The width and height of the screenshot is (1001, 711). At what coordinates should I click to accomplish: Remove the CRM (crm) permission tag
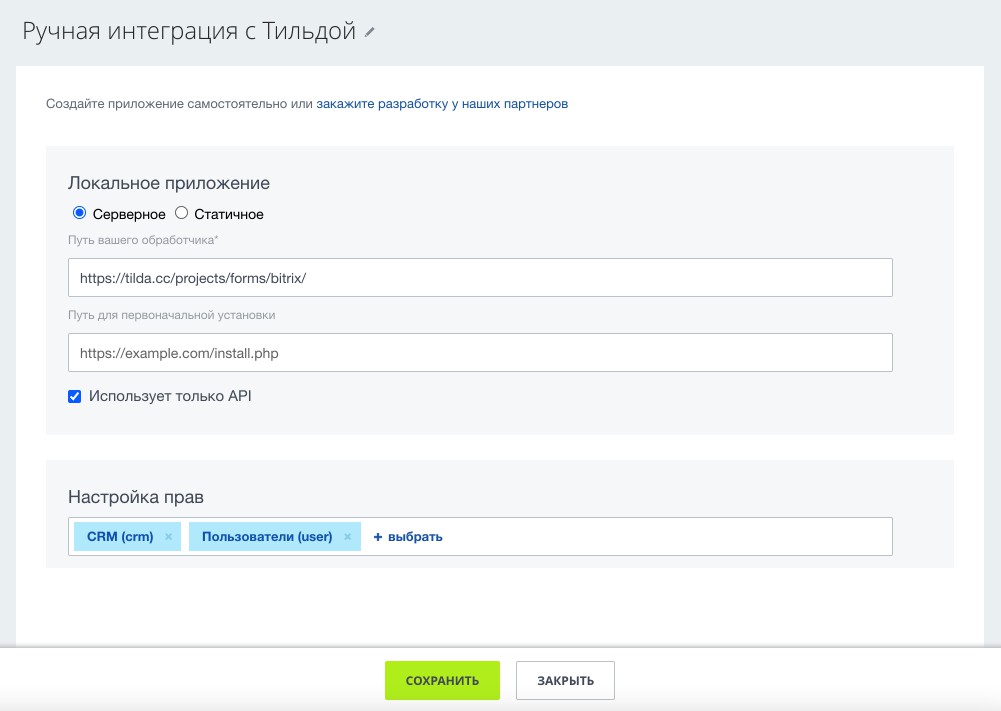tap(169, 536)
